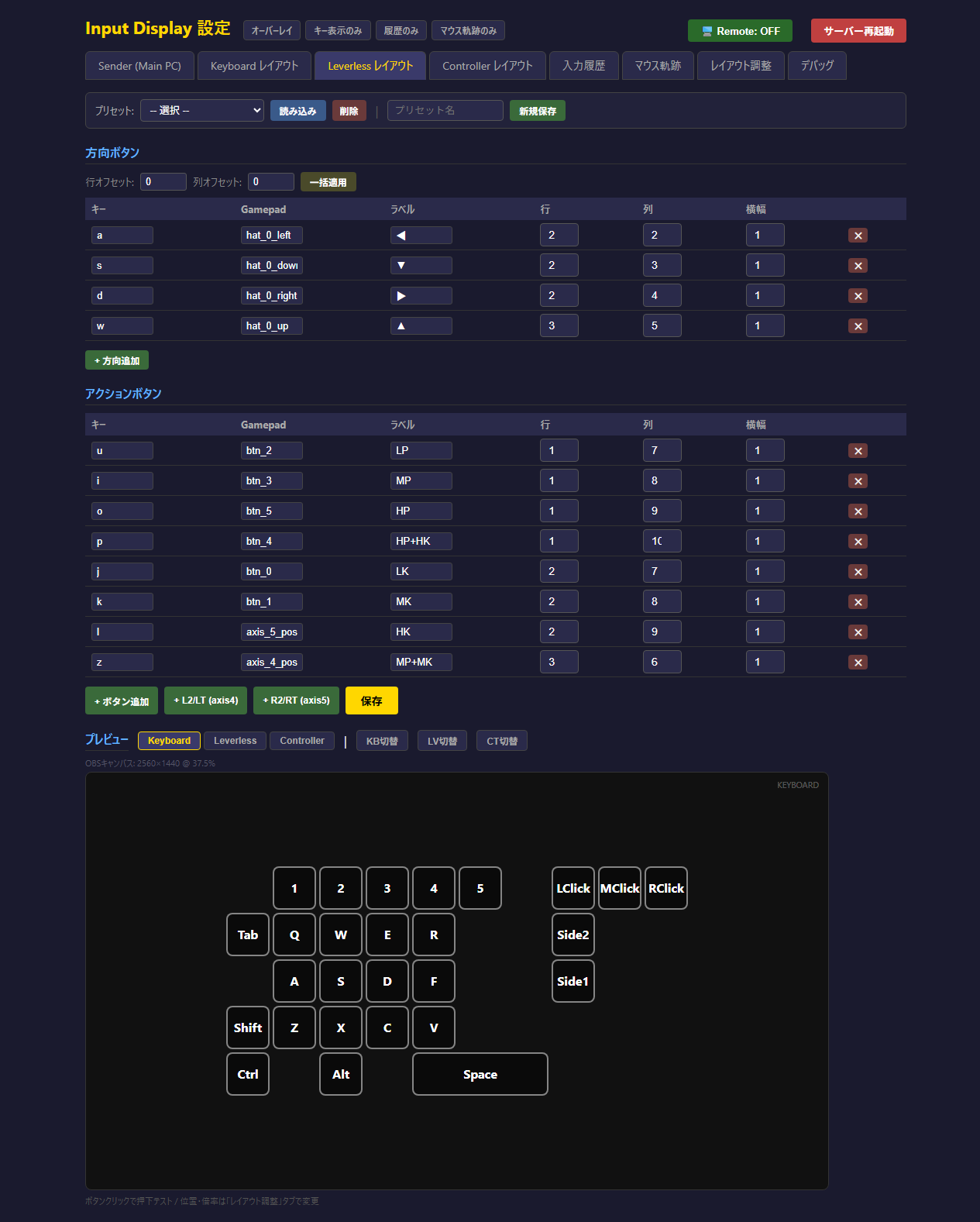This screenshot has height=1222, width=980.
Task: Add an R2/RT (axis5) button
Action: (296, 700)
